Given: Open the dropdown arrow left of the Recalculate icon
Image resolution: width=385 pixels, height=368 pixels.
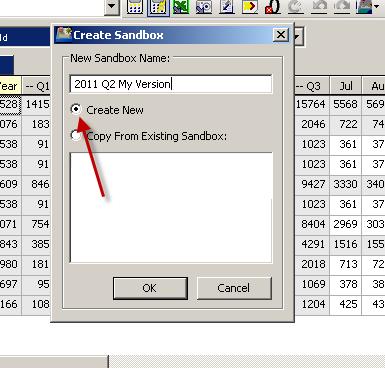Looking at the screenshot, I should click(112, 7).
